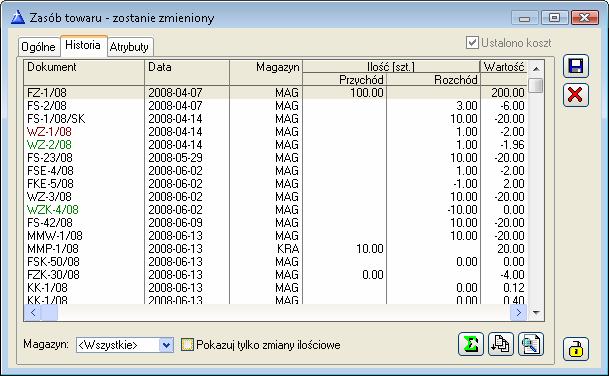Click horizontal scrollbar right arrow
609x376 pixels.
click(x=519, y=313)
